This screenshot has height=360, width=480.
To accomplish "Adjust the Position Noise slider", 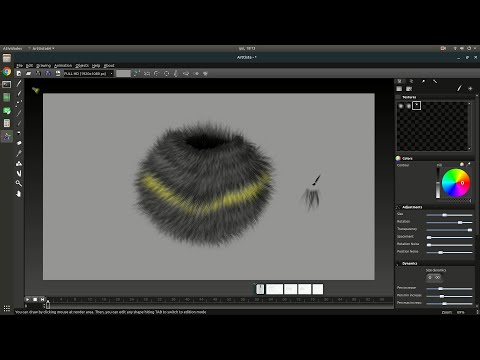I will coord(449,253).
